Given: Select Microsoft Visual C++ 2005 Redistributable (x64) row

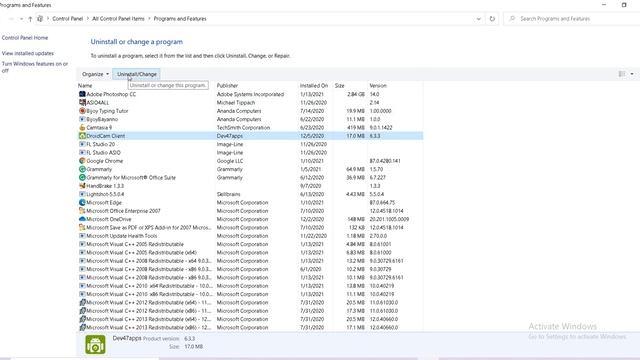Looking at the screenshot, I should click(250, 253).
